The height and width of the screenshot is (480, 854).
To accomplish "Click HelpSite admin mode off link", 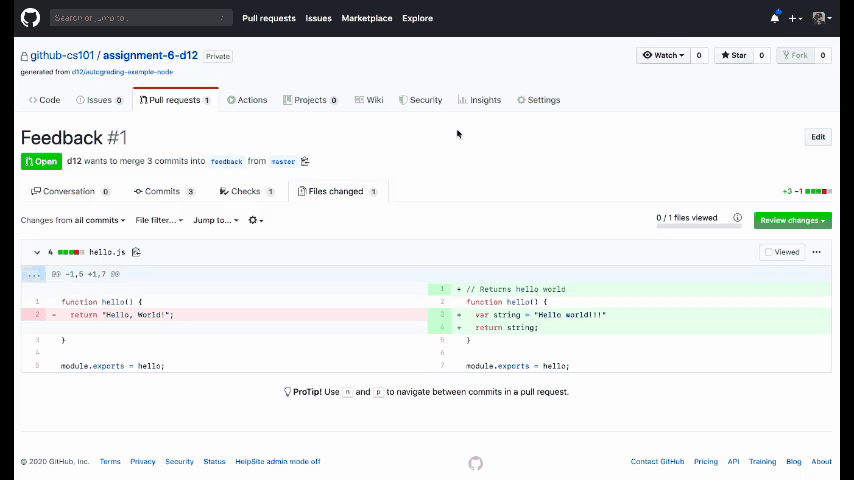I will point(278,461).
